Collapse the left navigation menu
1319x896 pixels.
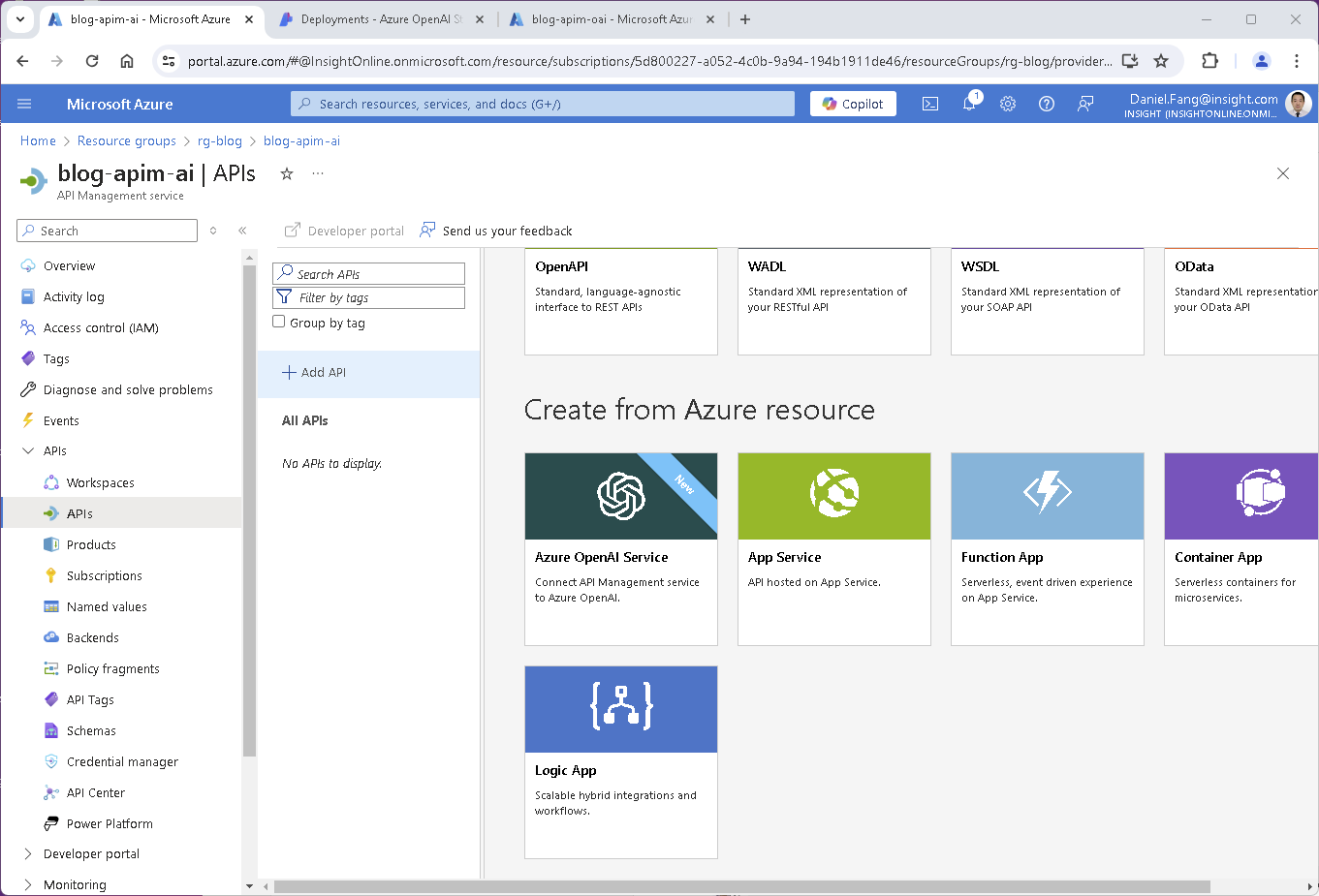pyautogui.click(x=242, y=231)
